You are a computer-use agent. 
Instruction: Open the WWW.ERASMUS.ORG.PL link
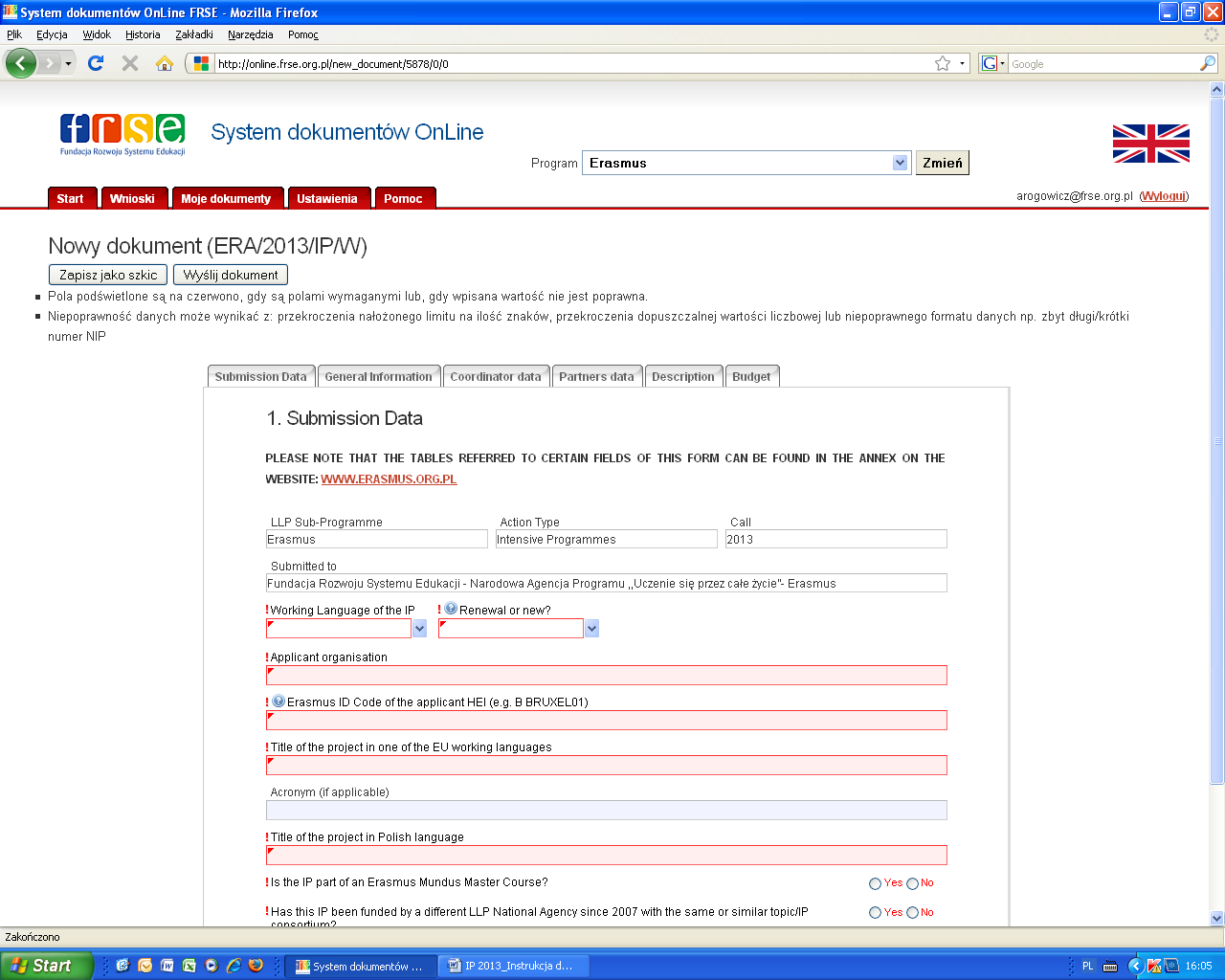(389, 479)
